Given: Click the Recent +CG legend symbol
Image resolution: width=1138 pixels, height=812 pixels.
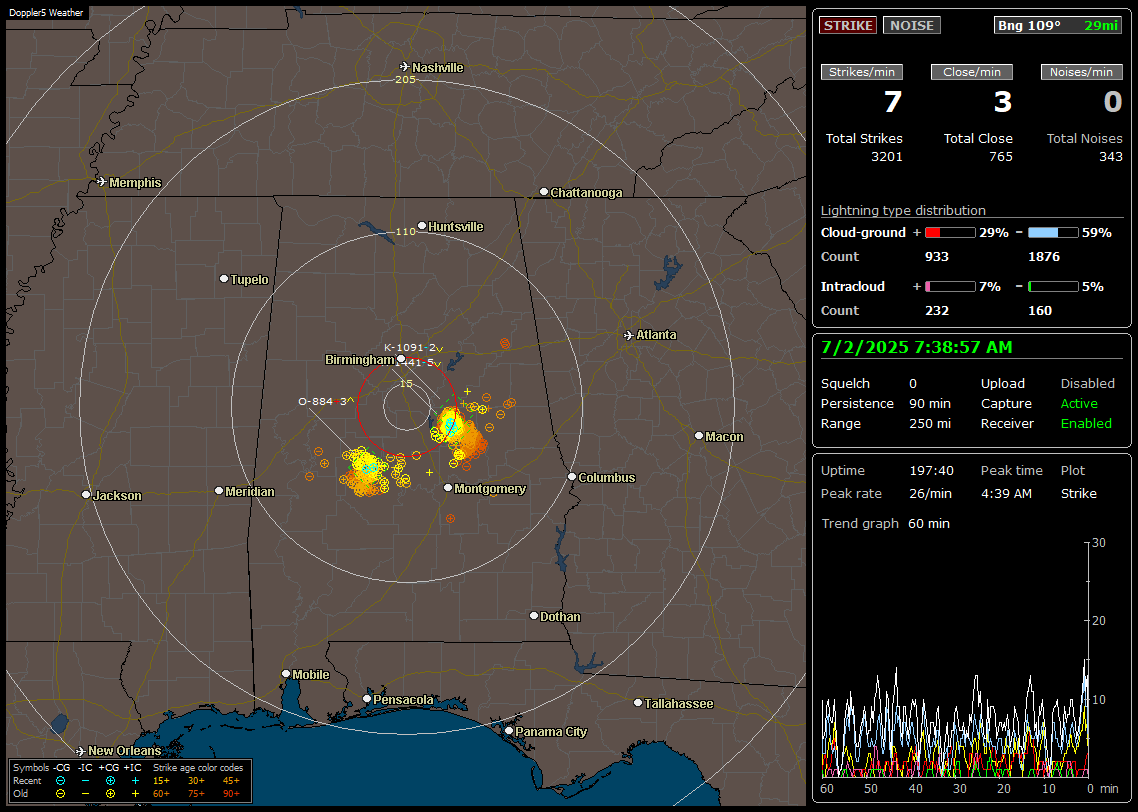Looking at the screenshot, I should click(x=110, y=781).
